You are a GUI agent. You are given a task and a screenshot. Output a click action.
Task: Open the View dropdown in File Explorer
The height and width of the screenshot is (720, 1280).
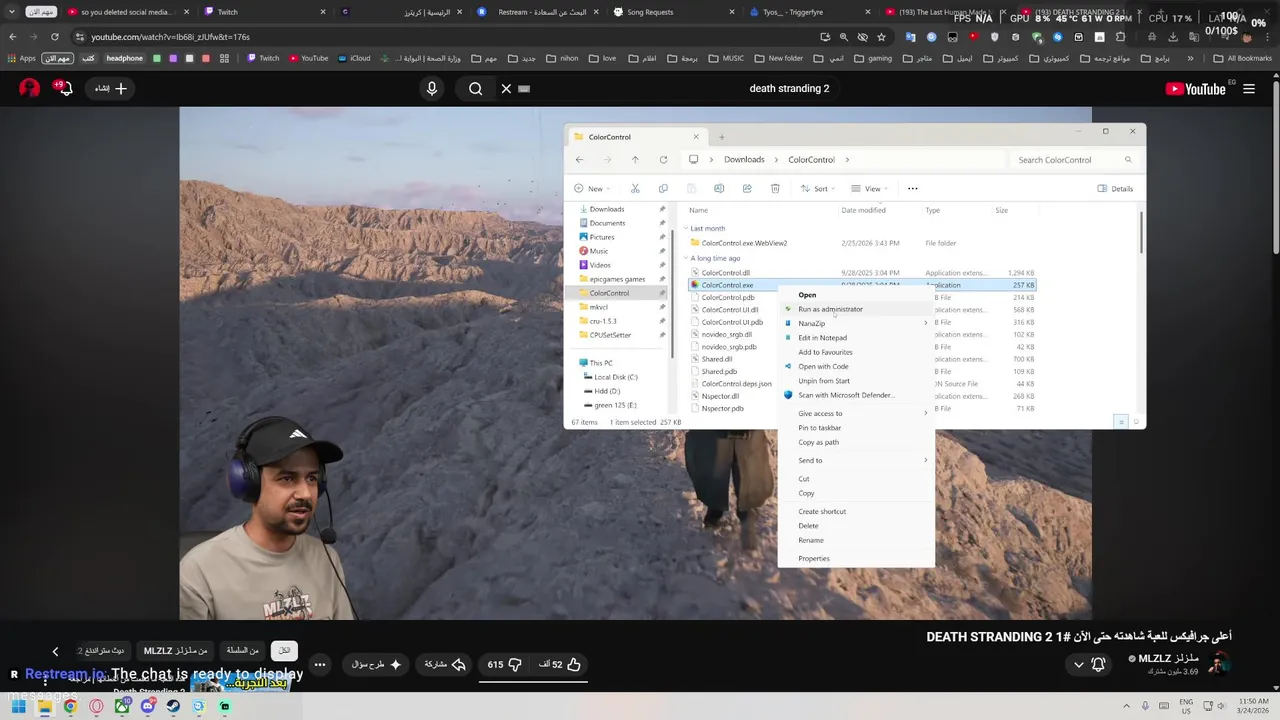[x=869, y=189]
